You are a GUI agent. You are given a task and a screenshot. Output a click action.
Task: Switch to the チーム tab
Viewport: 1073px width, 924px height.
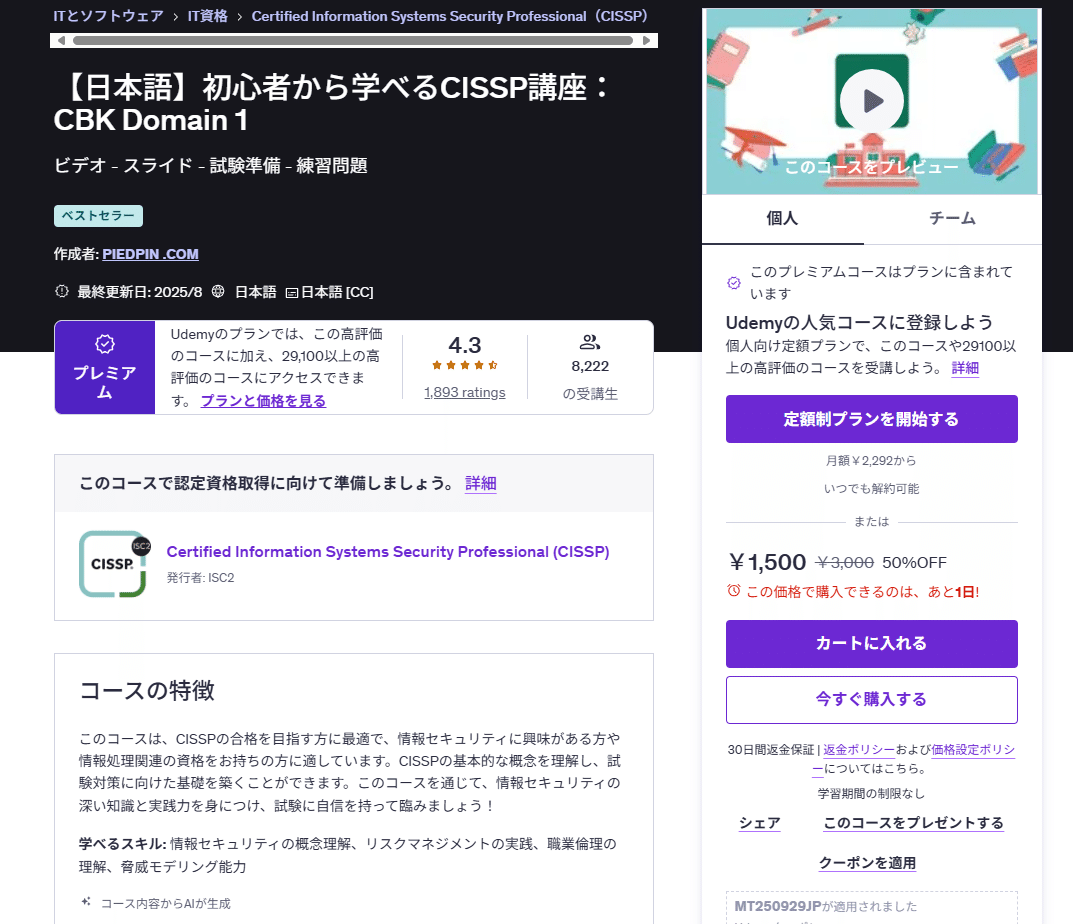point(953,218)
